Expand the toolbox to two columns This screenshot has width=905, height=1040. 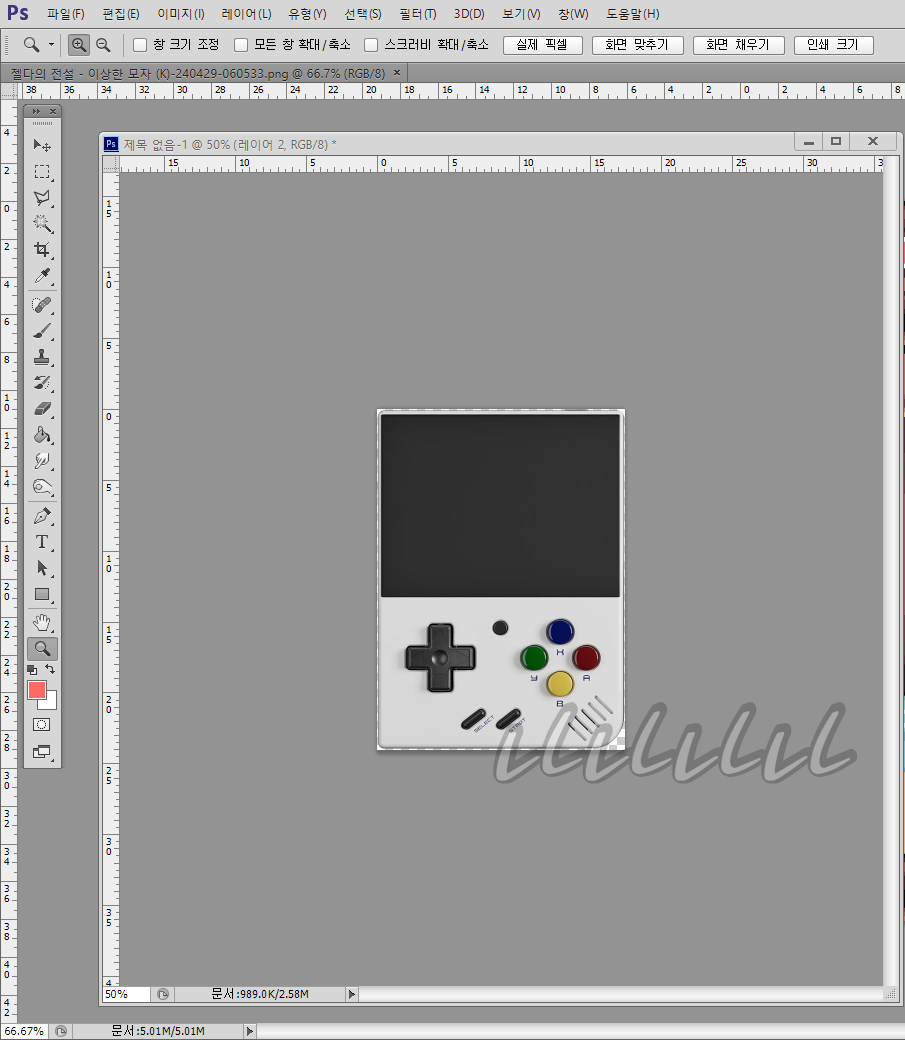tap(36, 111)
